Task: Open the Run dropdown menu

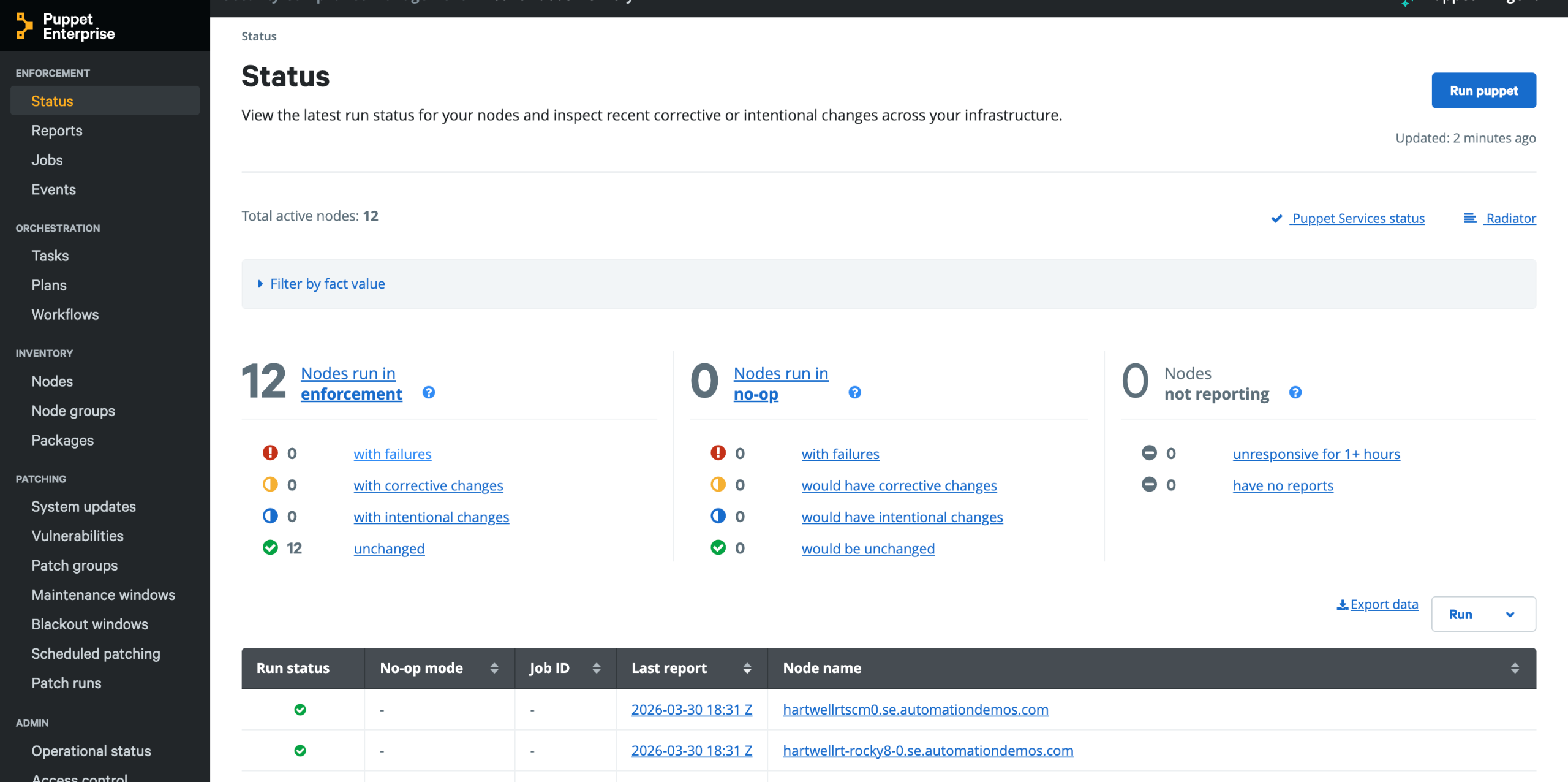Action: pyautogui.click(x=1483, y=614)
